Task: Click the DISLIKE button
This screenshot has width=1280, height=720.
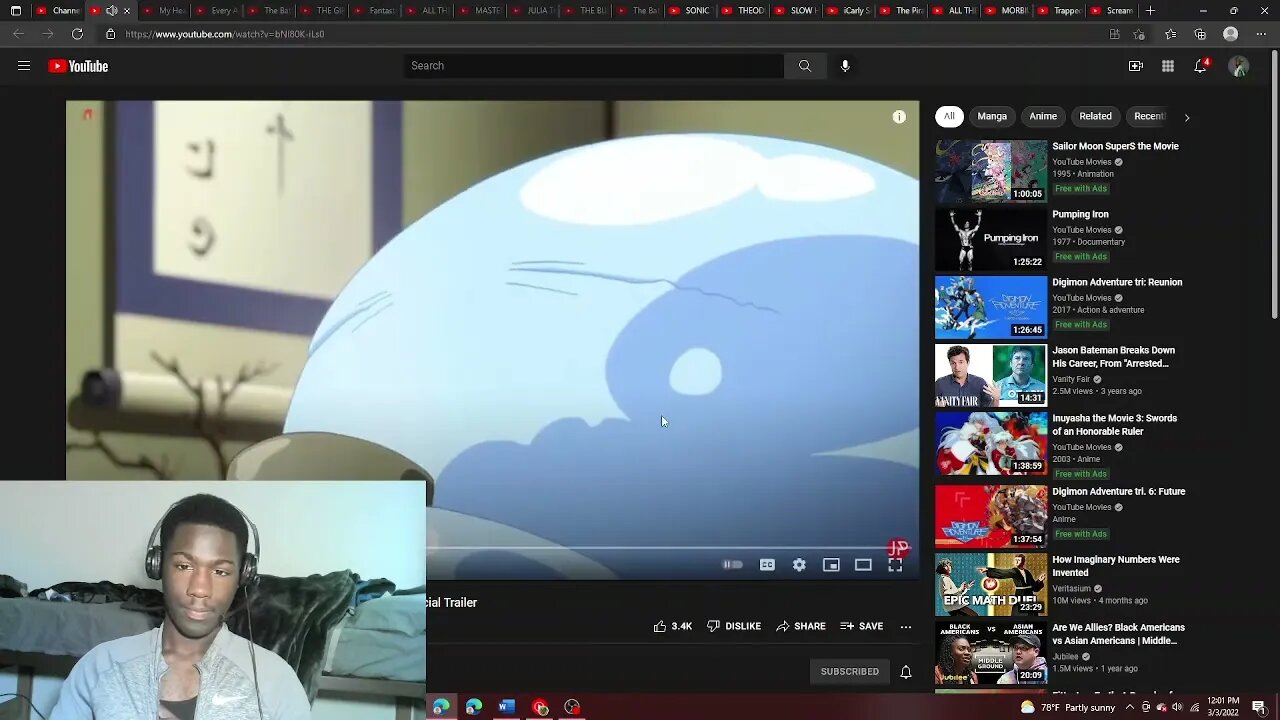Action: [x=734, y=626]
